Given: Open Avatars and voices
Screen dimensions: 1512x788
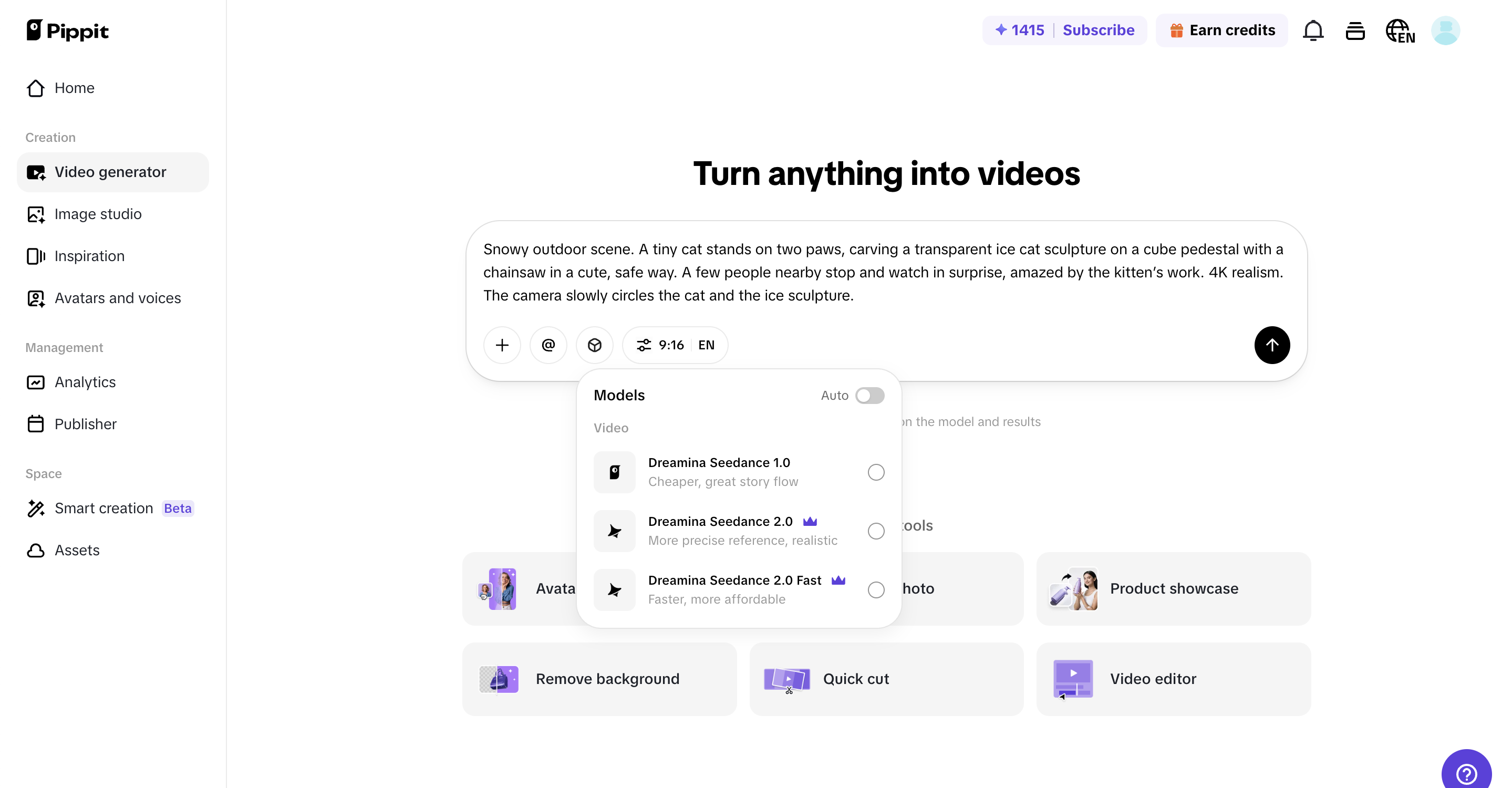Looking at the screenshot, I should coord(113,298).
